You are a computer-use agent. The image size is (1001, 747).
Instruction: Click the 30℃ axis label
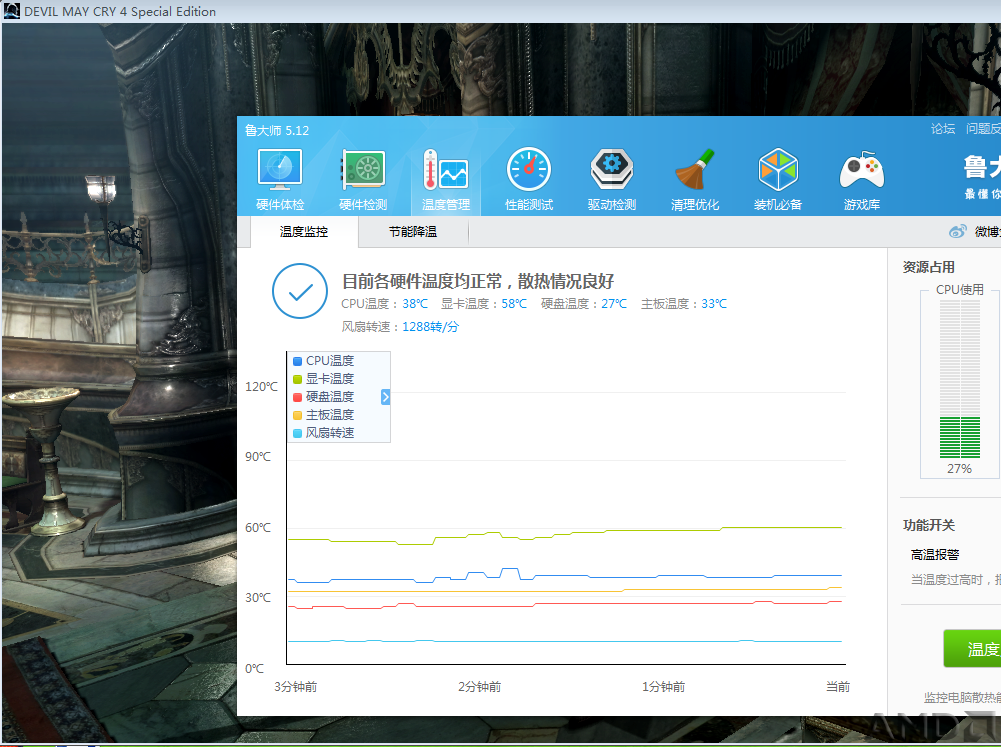[x=258, y=598]
